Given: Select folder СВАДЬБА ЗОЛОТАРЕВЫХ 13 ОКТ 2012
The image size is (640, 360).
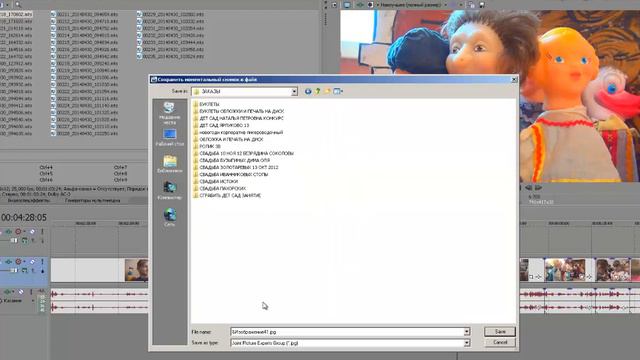Looking at the screenshot, I should 236,167.
